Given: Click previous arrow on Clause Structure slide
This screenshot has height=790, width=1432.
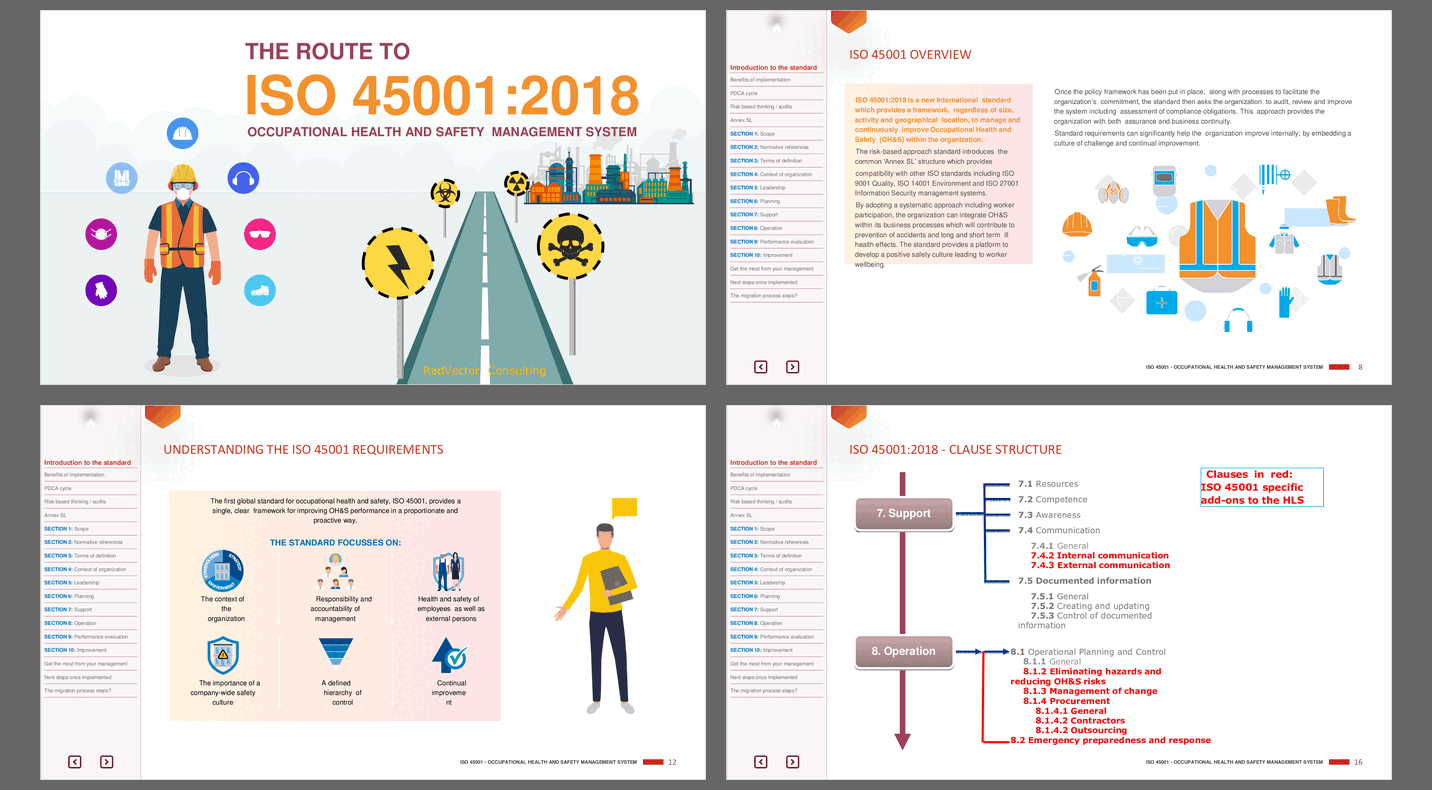Looking at the screenshot, I should click(x=761, y=762).
